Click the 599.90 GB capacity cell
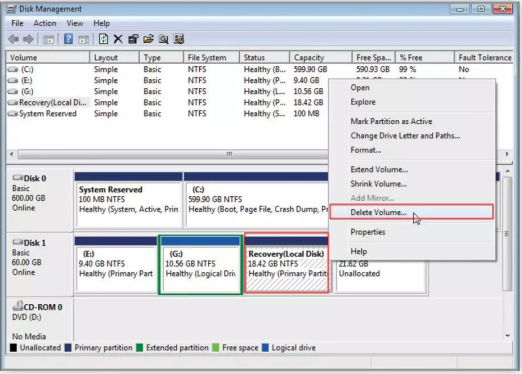The height and width of the screenshot is (374, 522). tap(310, 69)
